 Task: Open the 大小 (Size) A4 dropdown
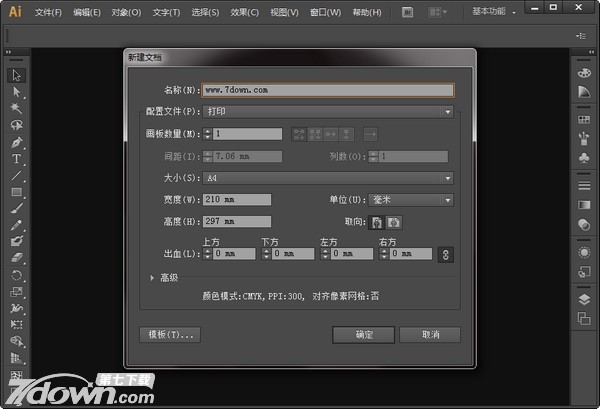[x=330, y=178]
